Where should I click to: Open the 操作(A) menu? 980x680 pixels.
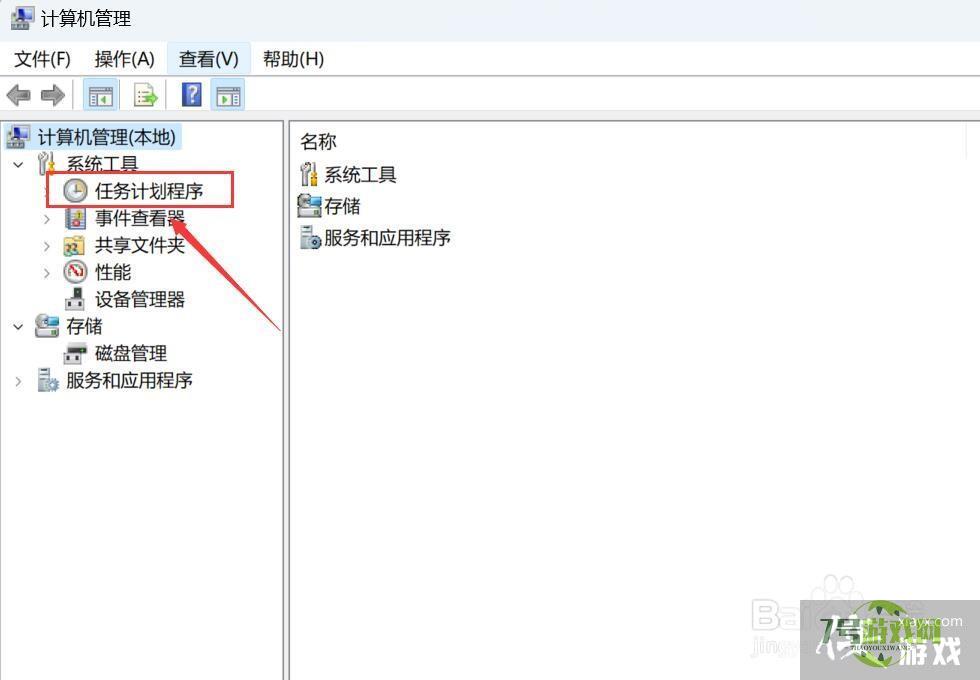(124, 59)
